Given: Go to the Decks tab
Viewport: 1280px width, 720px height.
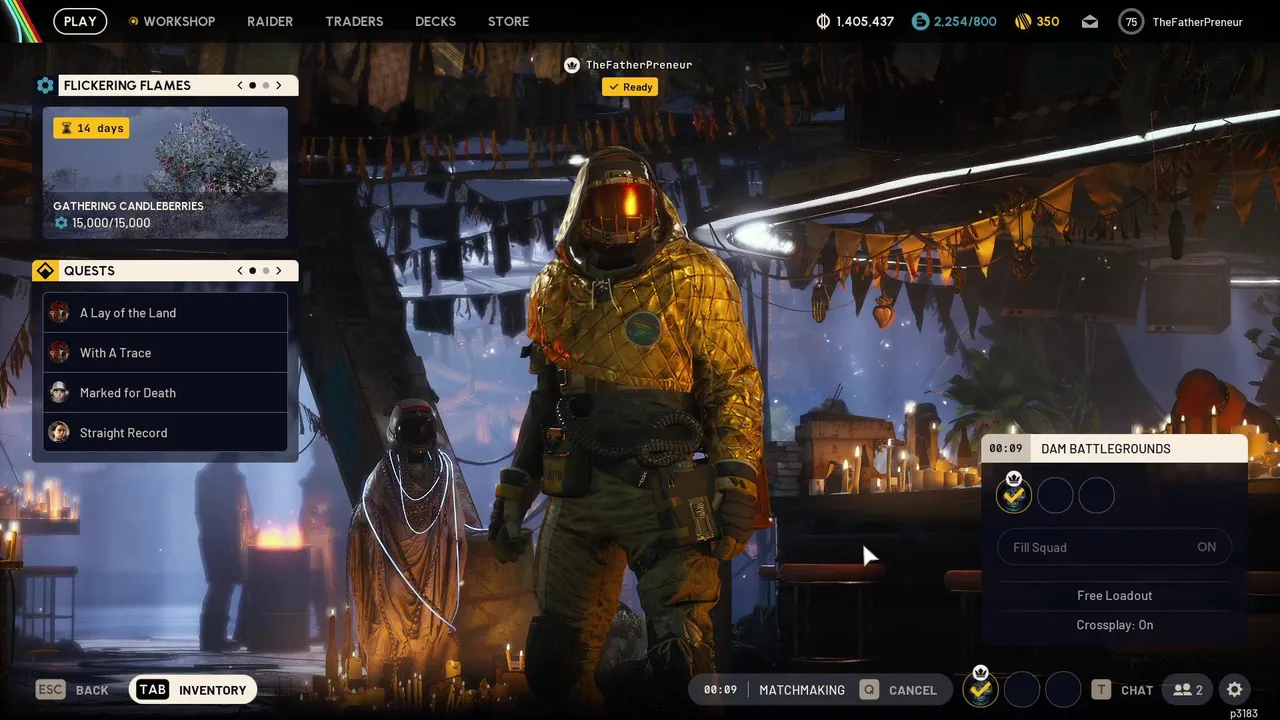Looking at the screenshot, I should 435,21.
